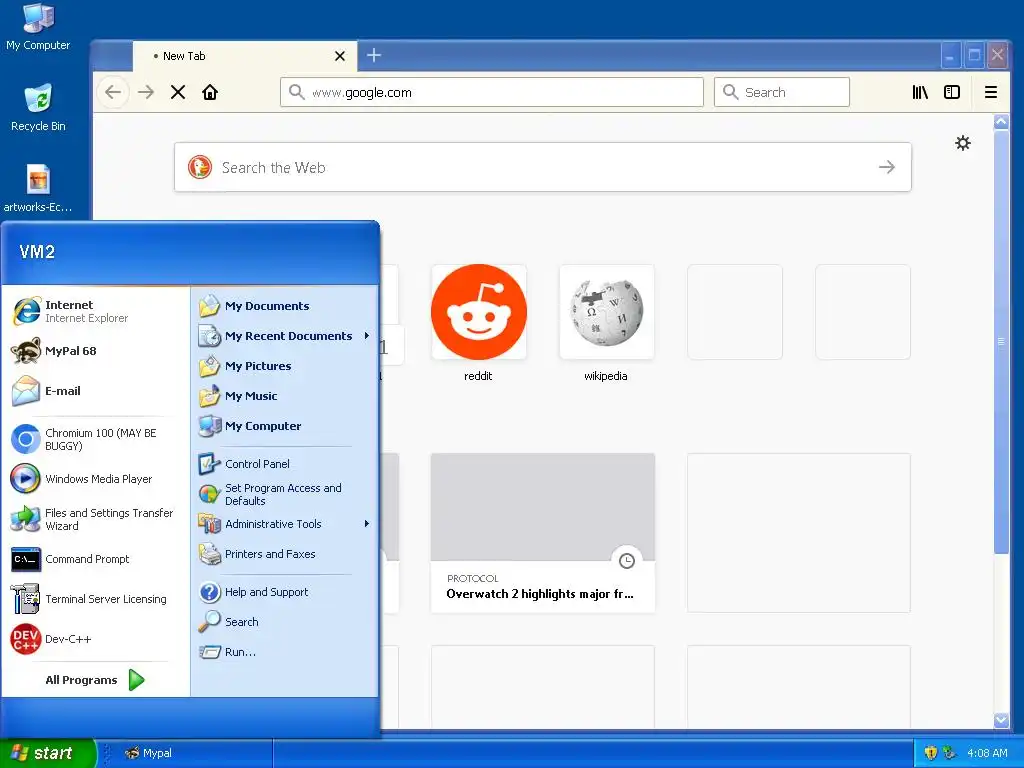The width and height of the screenshot is (1024, 768).
Task: Stop page loading with the X button
Action: [178, 92]
